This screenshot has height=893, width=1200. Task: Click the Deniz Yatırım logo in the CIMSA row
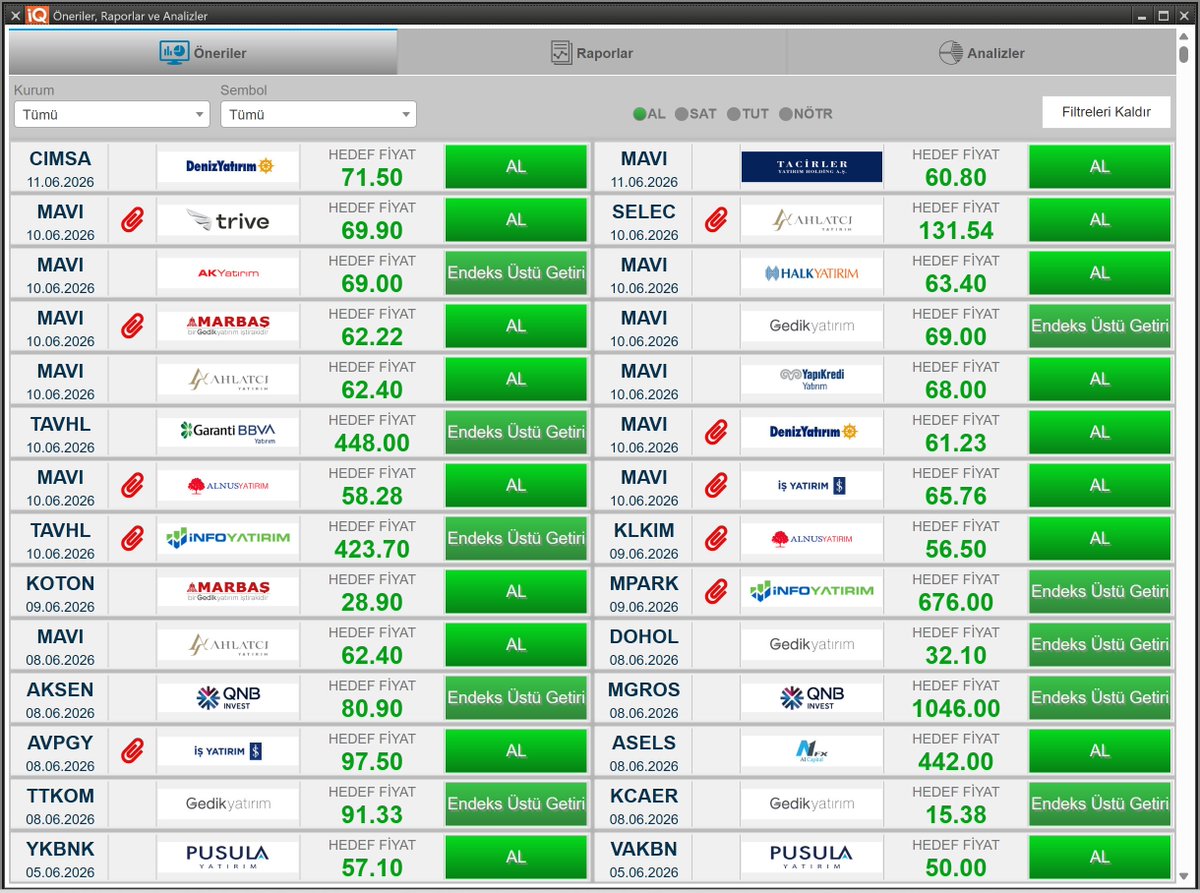[x=228, y=167]
